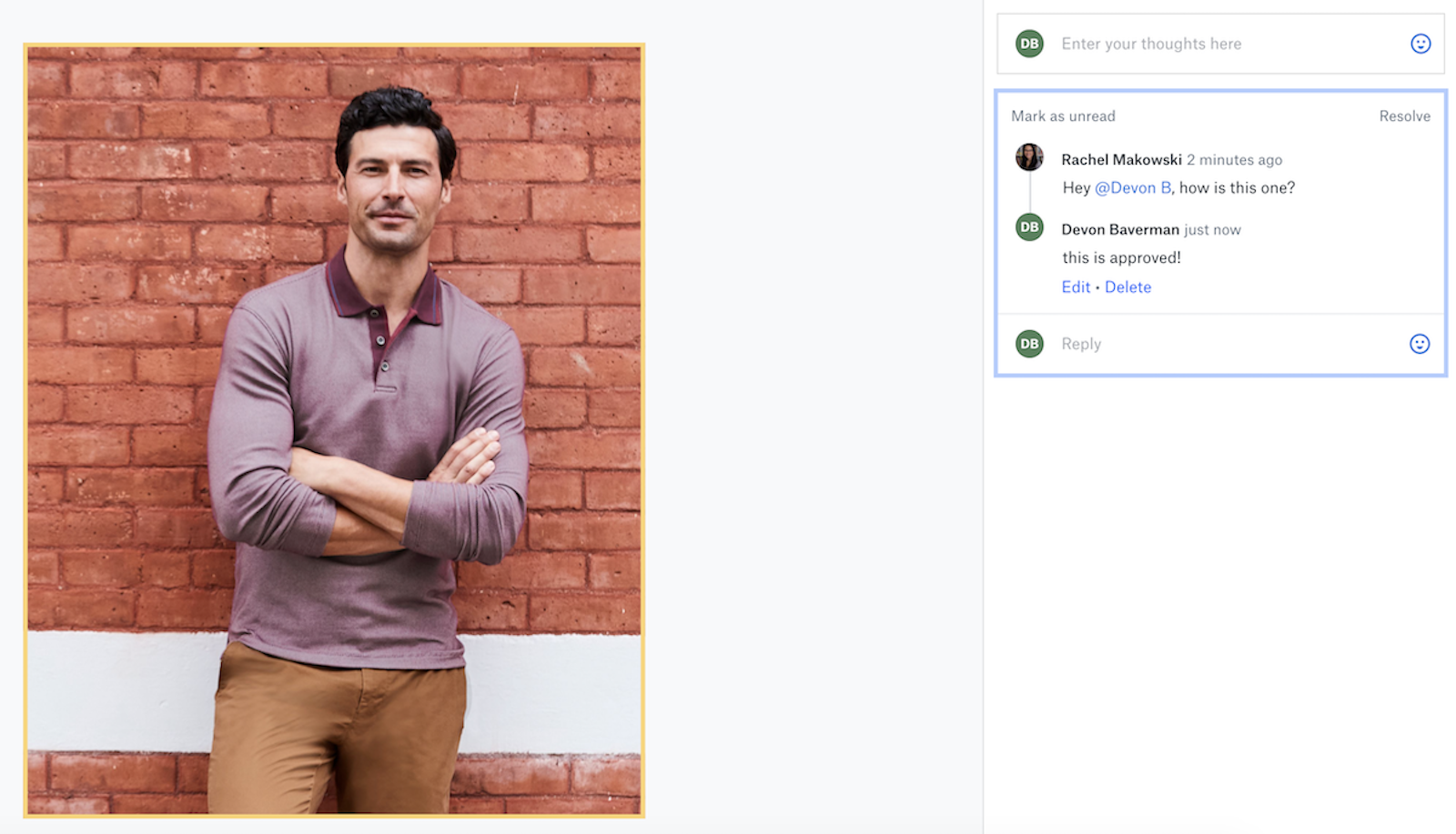Delete the 'this is approved!' comment
Viewport: 1456px width, 834px height.
pyautogui.click(x=1127, y=287)
